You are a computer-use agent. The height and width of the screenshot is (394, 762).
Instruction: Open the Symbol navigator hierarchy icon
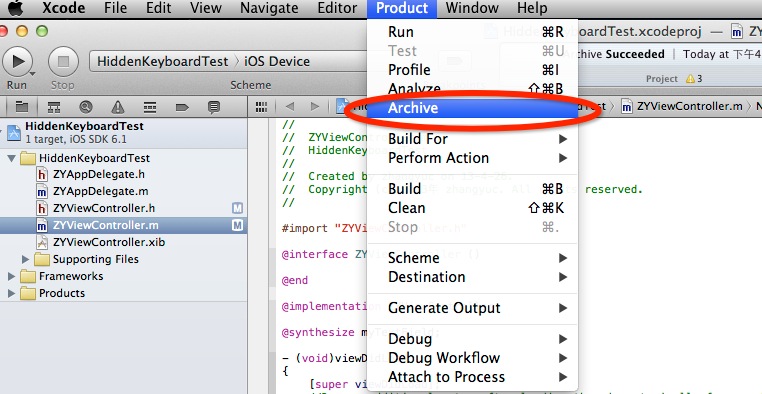53,107
